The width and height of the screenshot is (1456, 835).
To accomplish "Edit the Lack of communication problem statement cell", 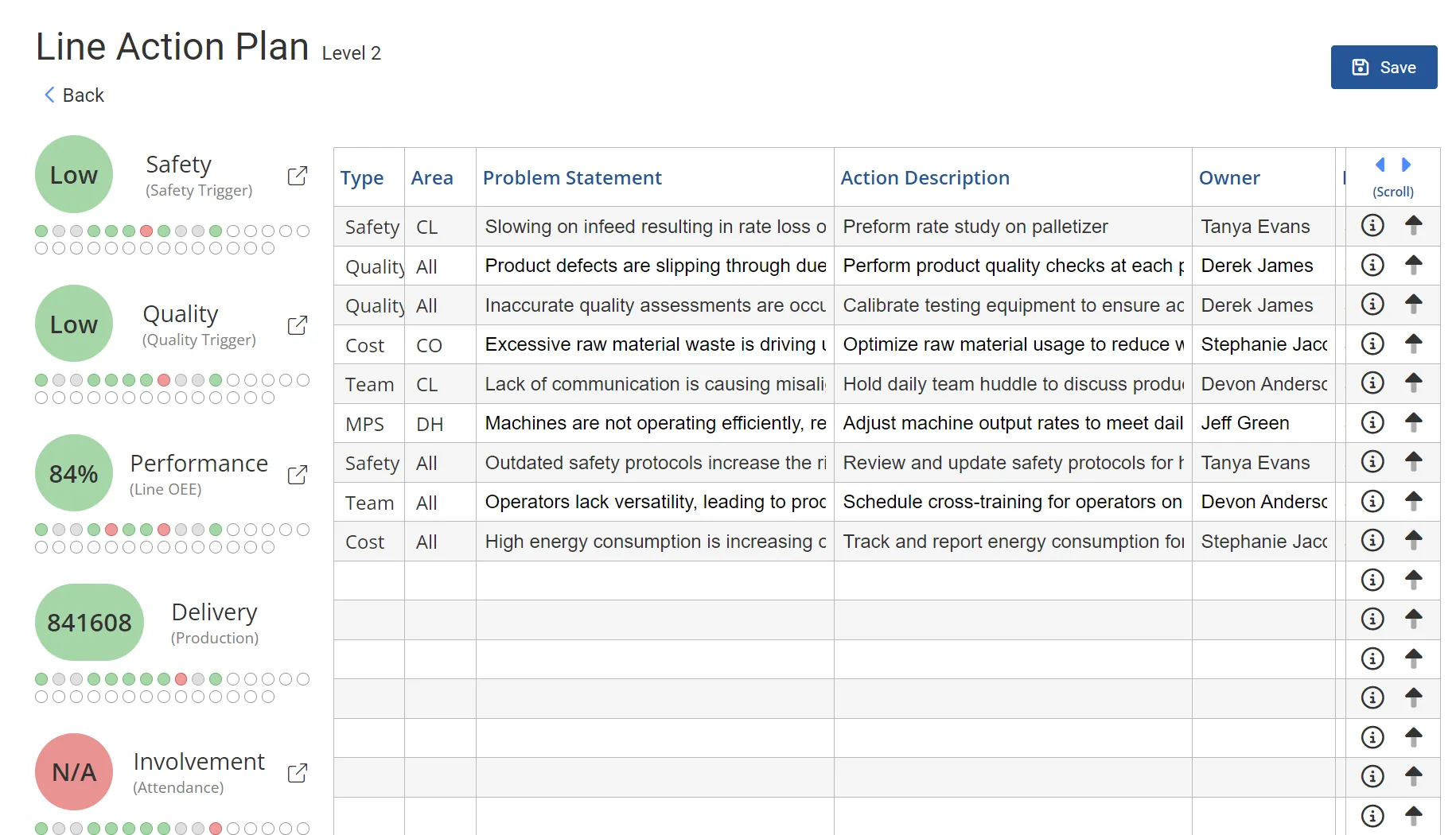I will pos(654,384).
